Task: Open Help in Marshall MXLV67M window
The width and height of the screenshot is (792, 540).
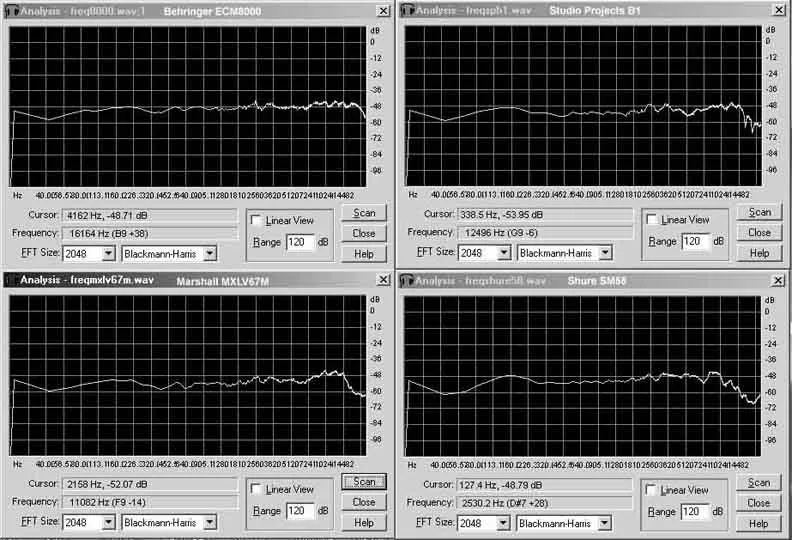Action: click(x=364, y=523)
